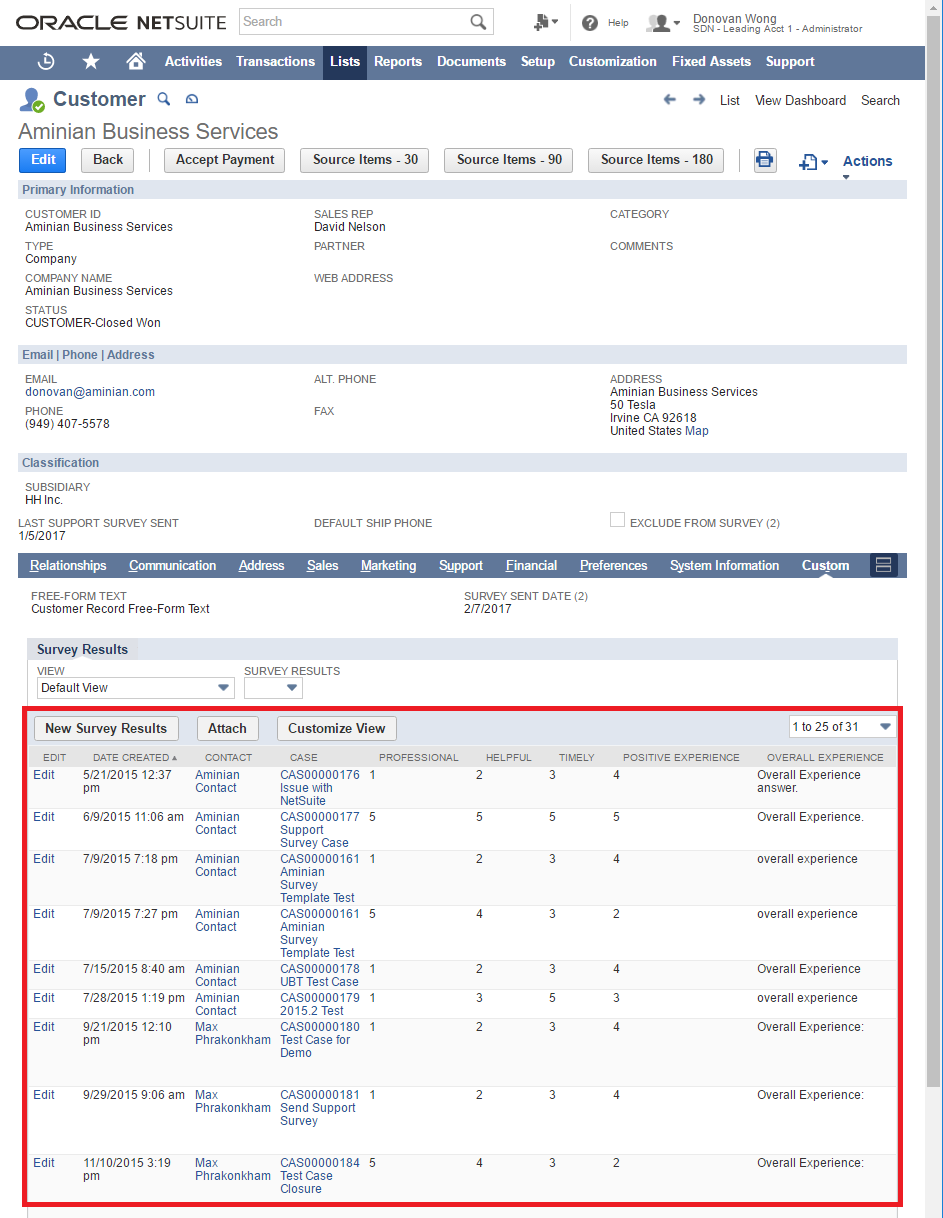Image resolution: width=943 pixels, height=1218 pixels.
Task: Go to previous record arrow
Action: (670, 100)
